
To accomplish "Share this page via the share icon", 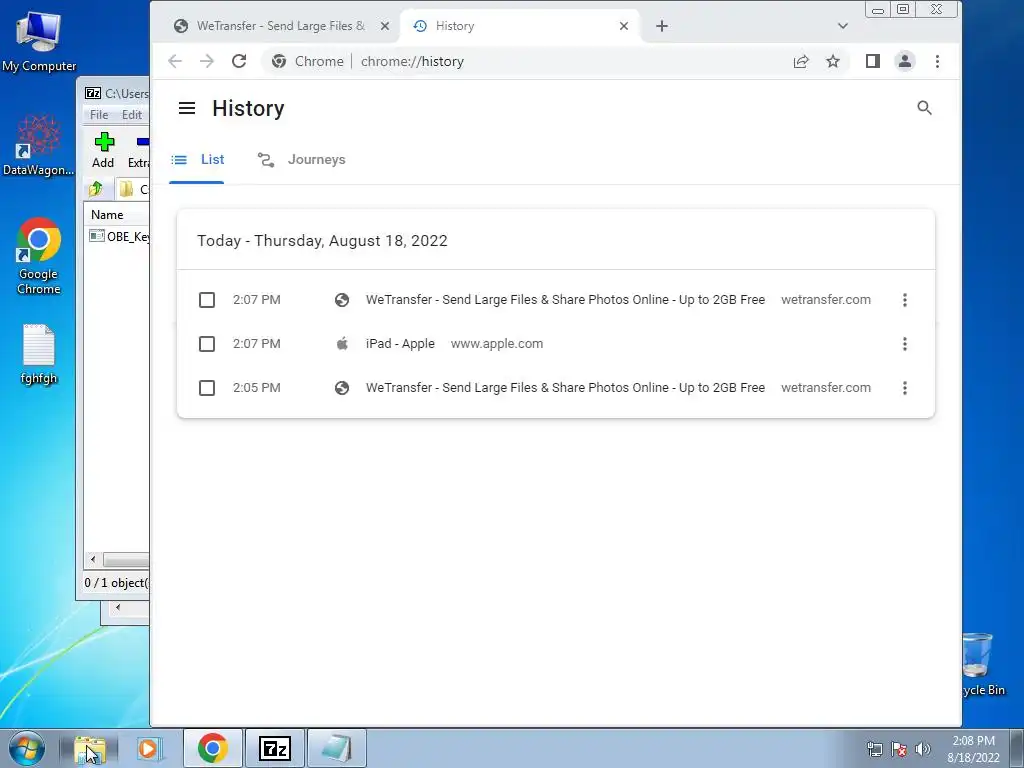I will (x=801, y=61).
